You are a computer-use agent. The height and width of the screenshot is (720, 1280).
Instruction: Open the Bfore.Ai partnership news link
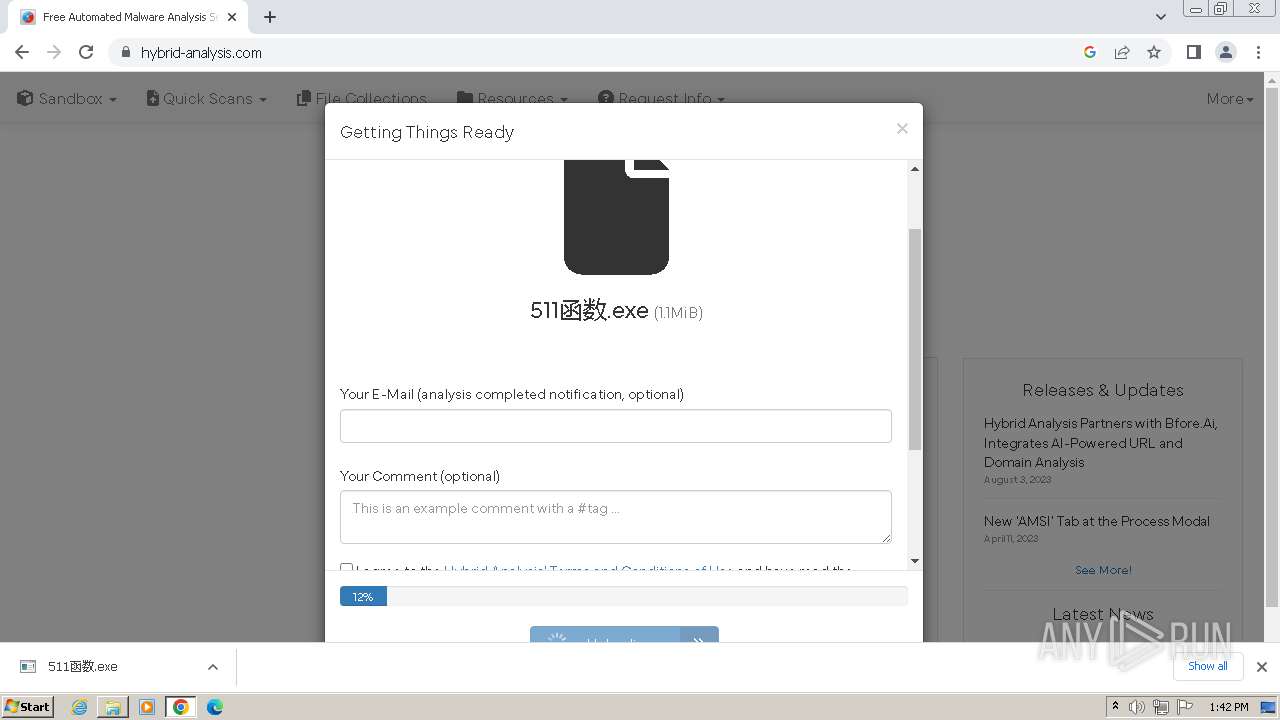pos(1100,442)
